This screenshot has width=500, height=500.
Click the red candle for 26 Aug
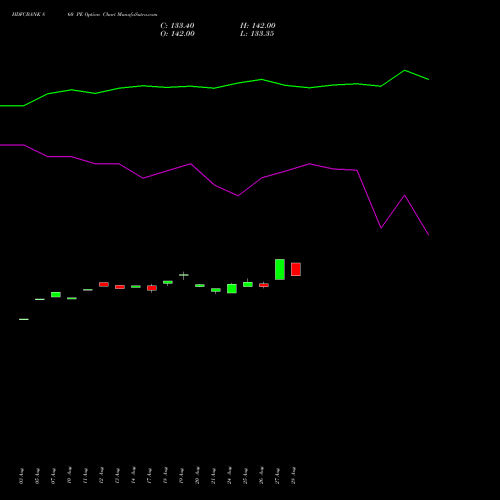264,285
